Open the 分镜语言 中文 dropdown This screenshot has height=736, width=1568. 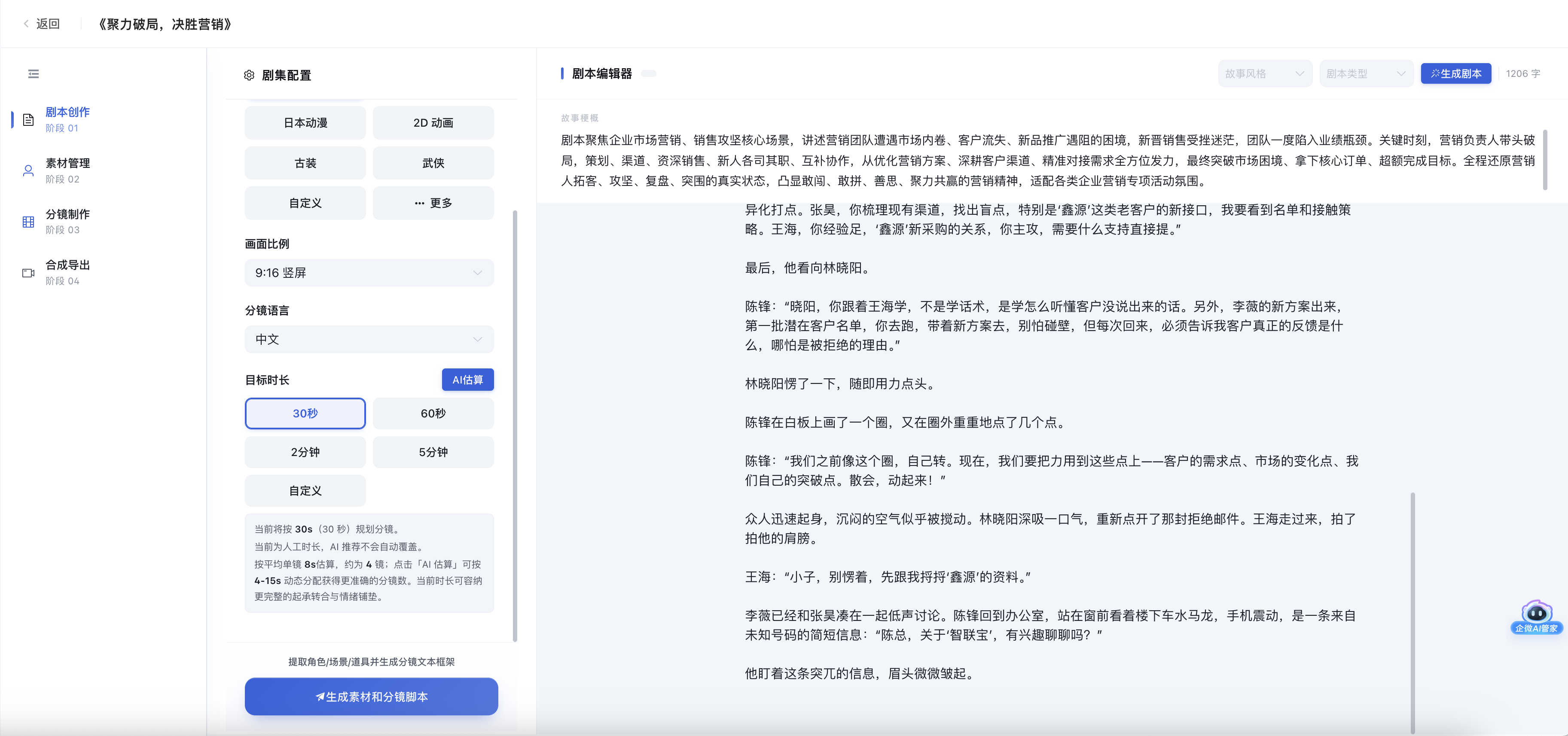(x=369, y=339)
